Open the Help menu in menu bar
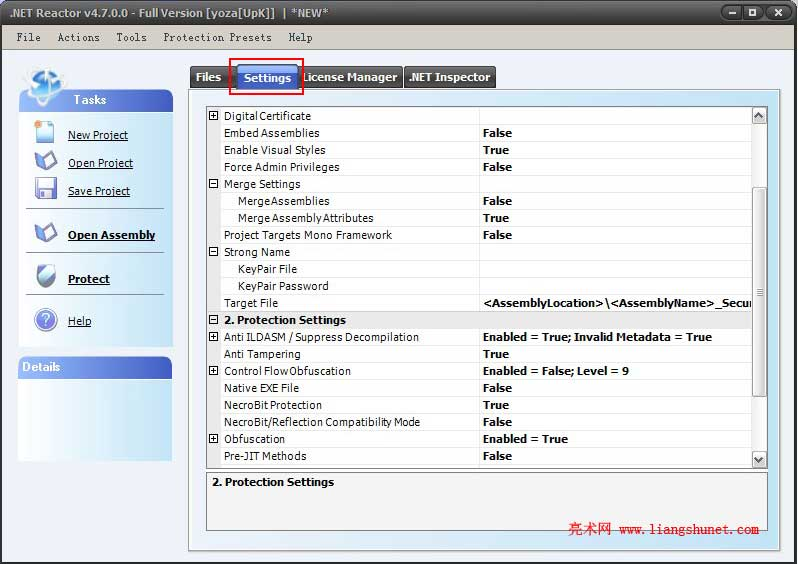Image resolution: width=798 pixels, height=564 pixels. coord(300,37)
